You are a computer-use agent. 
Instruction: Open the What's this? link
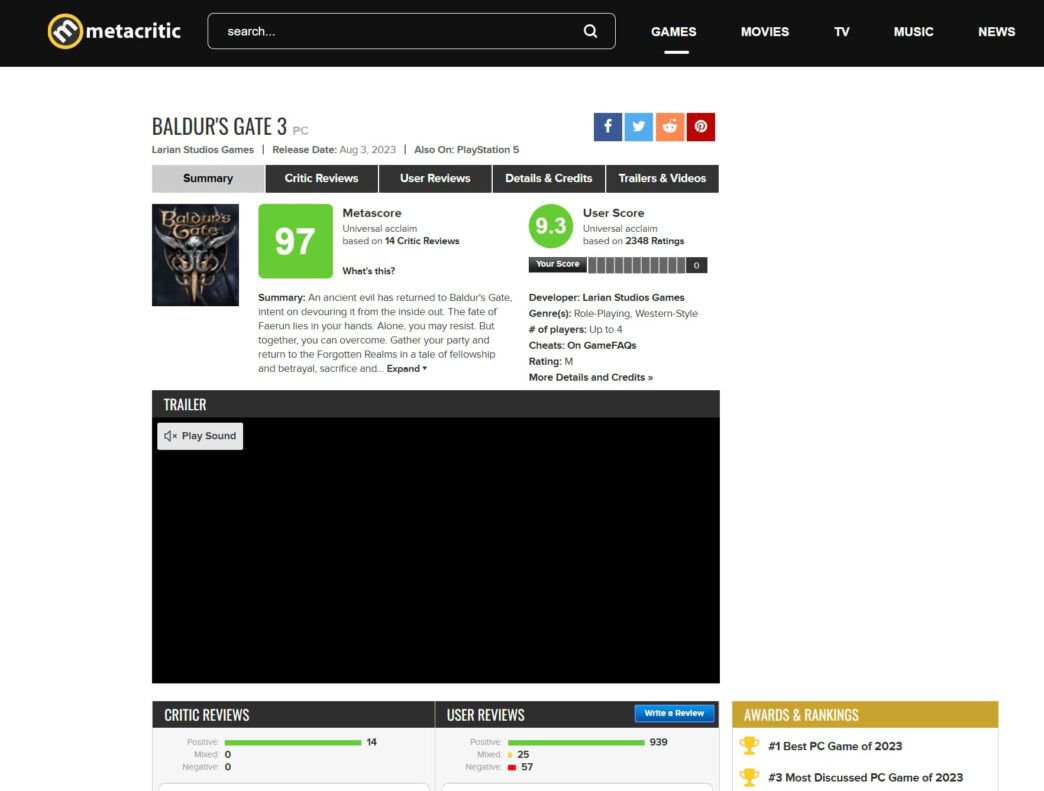coord(368,271)
